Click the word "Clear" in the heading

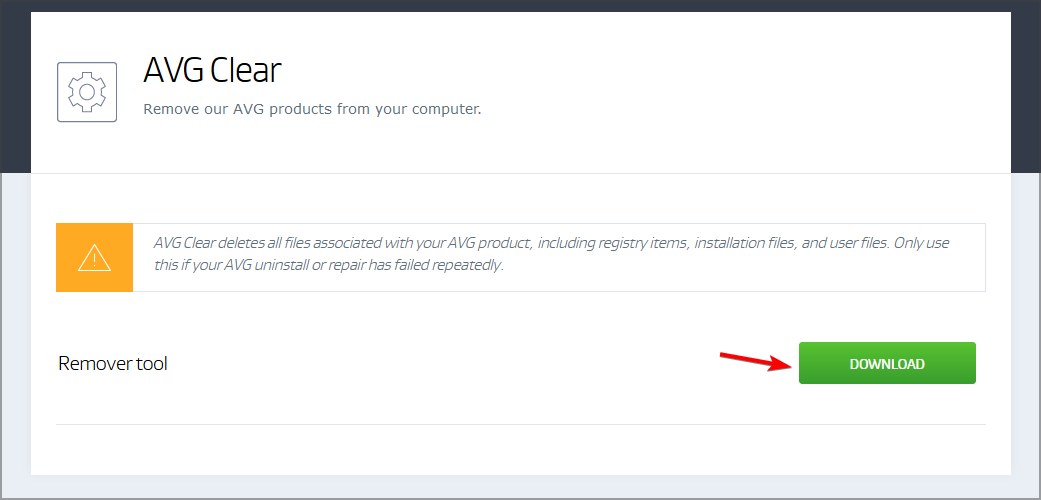(246, 70)
